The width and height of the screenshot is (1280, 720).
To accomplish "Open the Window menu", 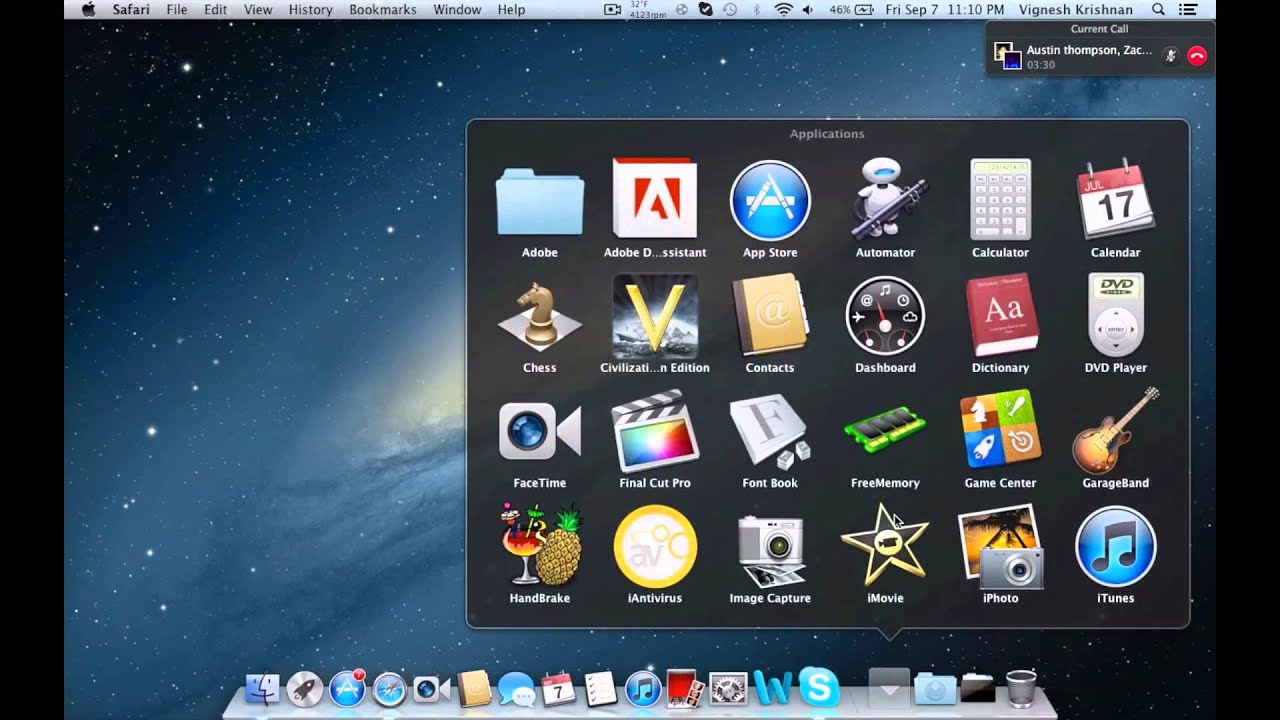I will pyautogui.click(x=457, y=9).
